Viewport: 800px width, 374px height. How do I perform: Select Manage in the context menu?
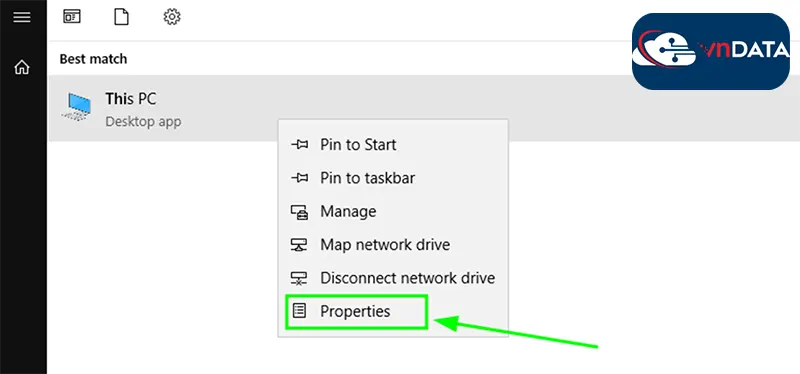[393, 211]
